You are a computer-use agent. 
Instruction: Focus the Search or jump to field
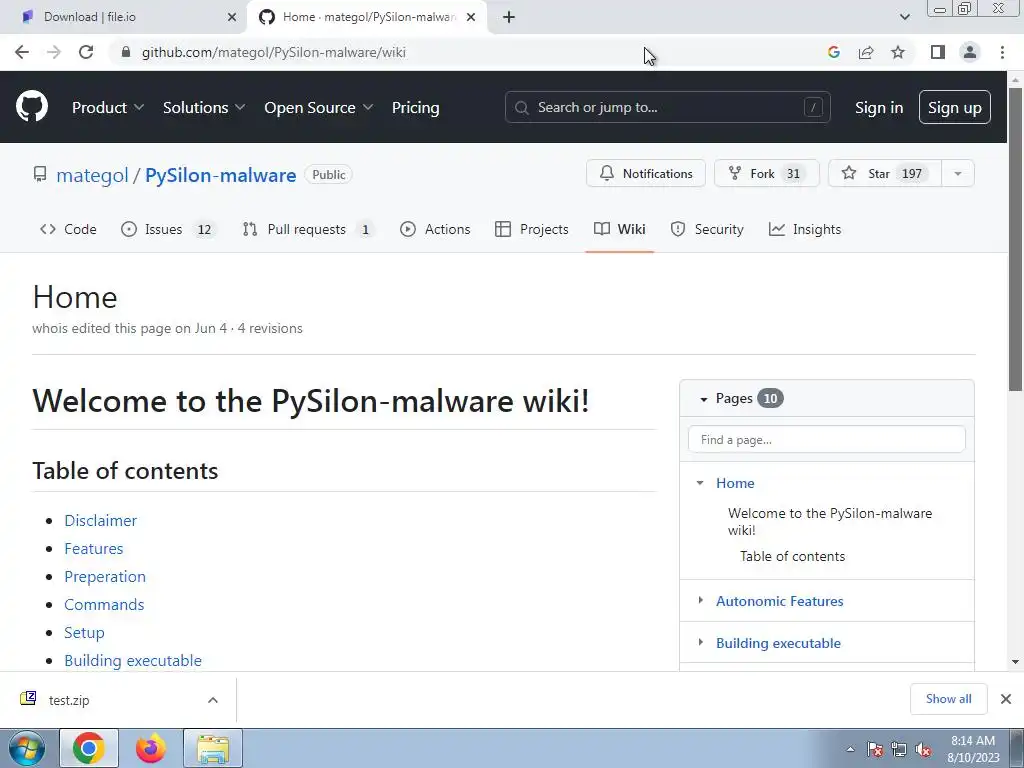pyautogui.click(x=667, y=107)
